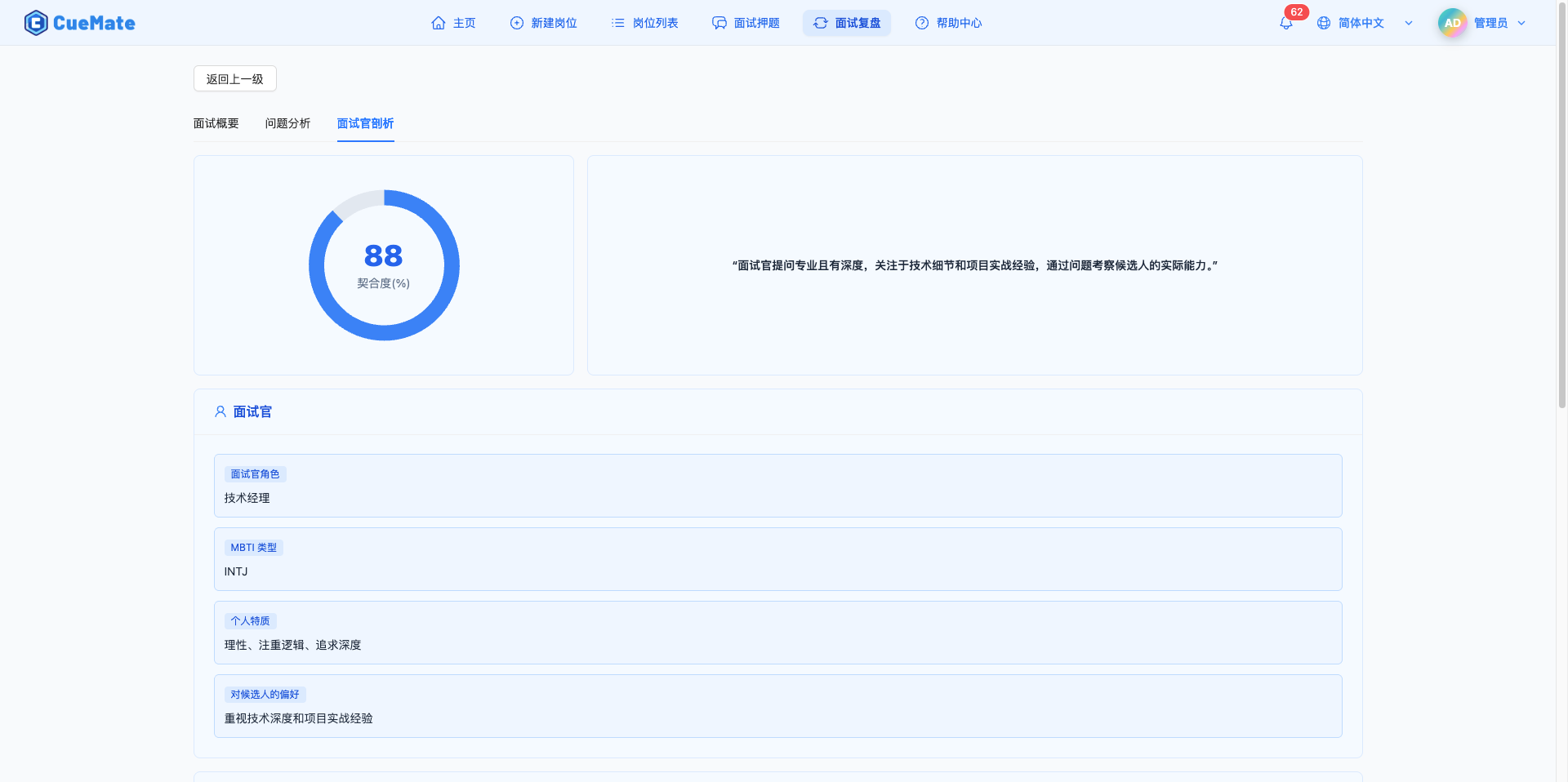Image resolution: width=1568 pixels, height=782 pixels.
Task: Click the AD avatar thumbnail
Action: click(x=1451, y=22)
